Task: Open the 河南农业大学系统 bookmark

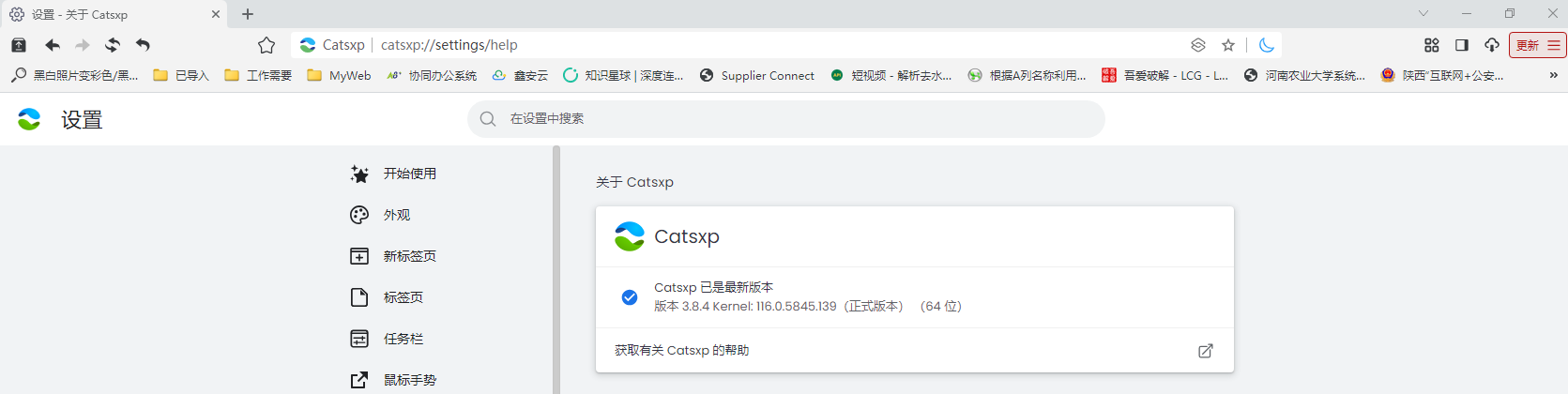Action: (1305, 75)
